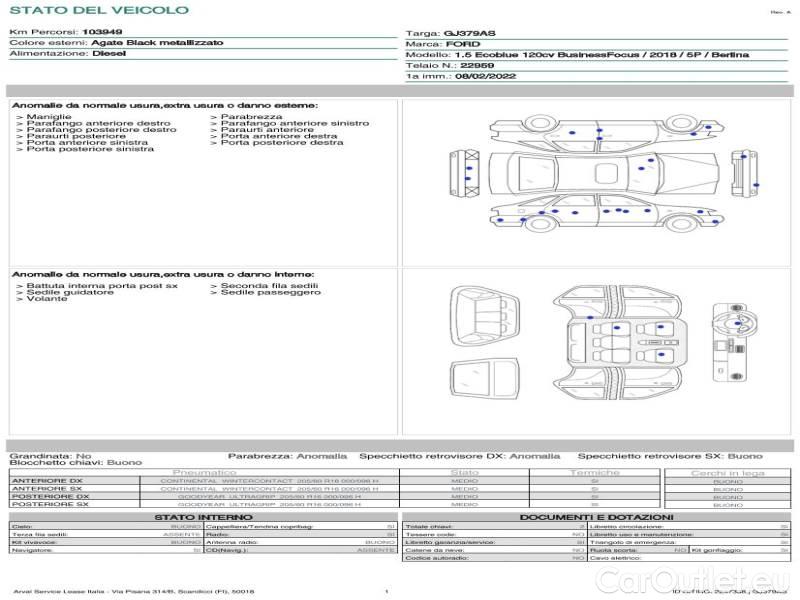Viewport: 800px width, 600px height.
Task: Click the interior seats layout diagram
Action: tap(619, 340)
